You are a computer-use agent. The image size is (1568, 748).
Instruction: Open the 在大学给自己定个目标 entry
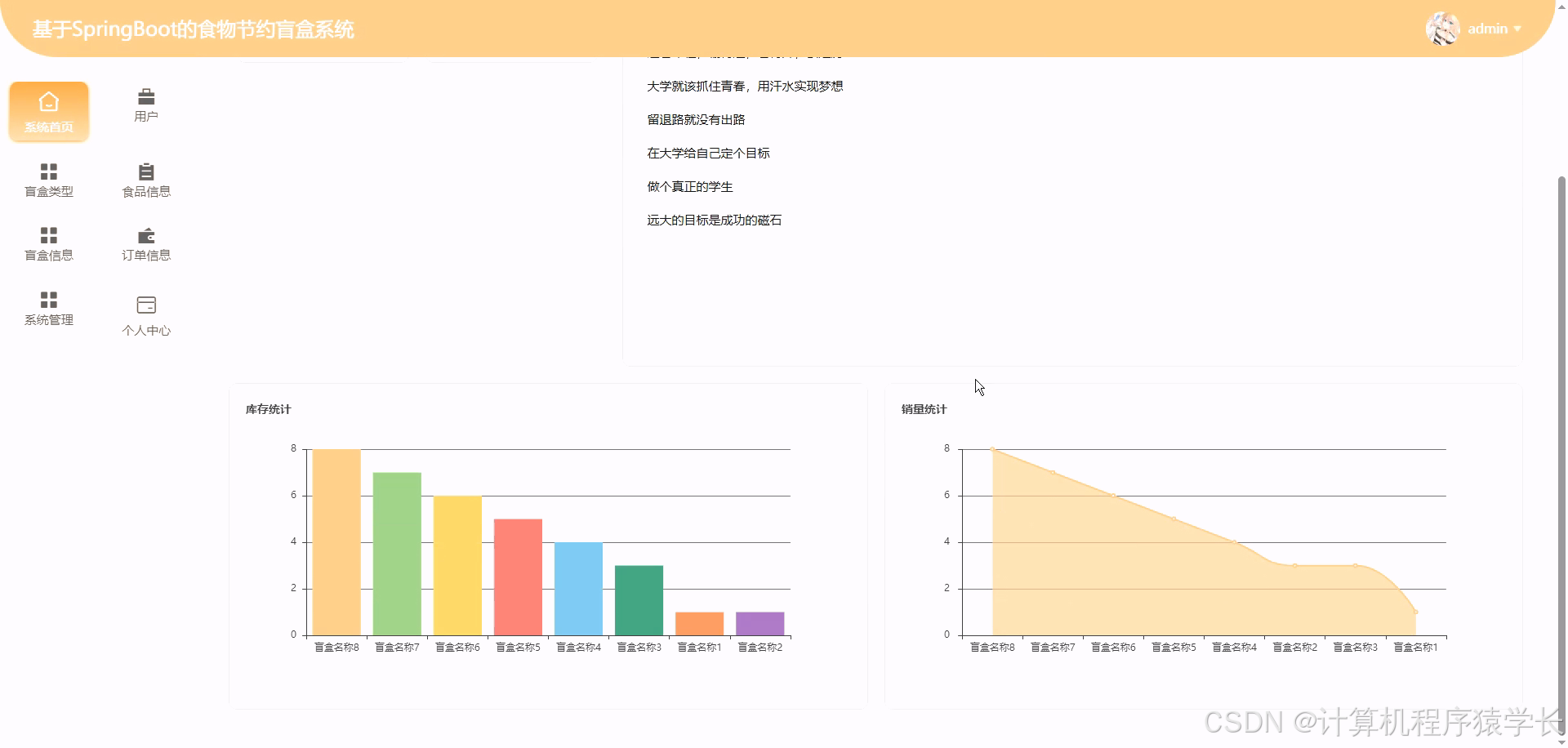pos(707,153)
